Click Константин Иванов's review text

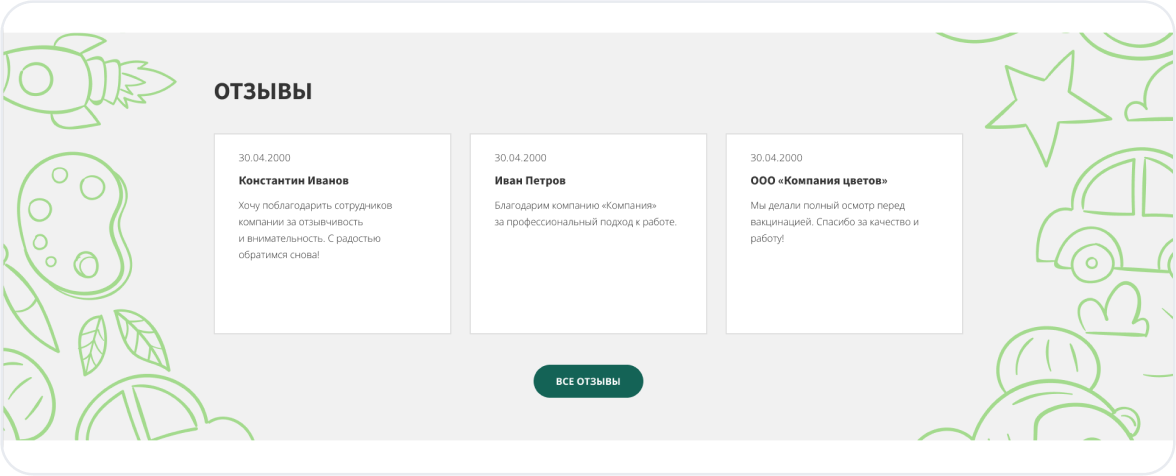[315, 230]
